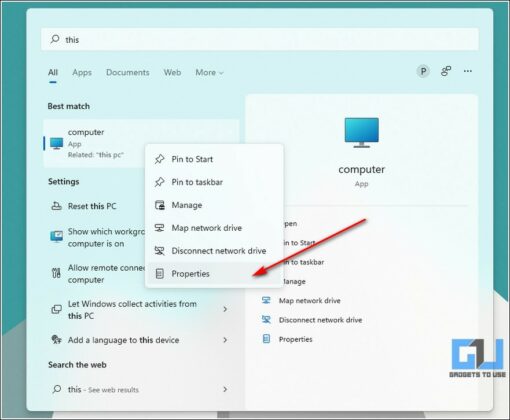Click Properties in the preview pane

point(296,339)
